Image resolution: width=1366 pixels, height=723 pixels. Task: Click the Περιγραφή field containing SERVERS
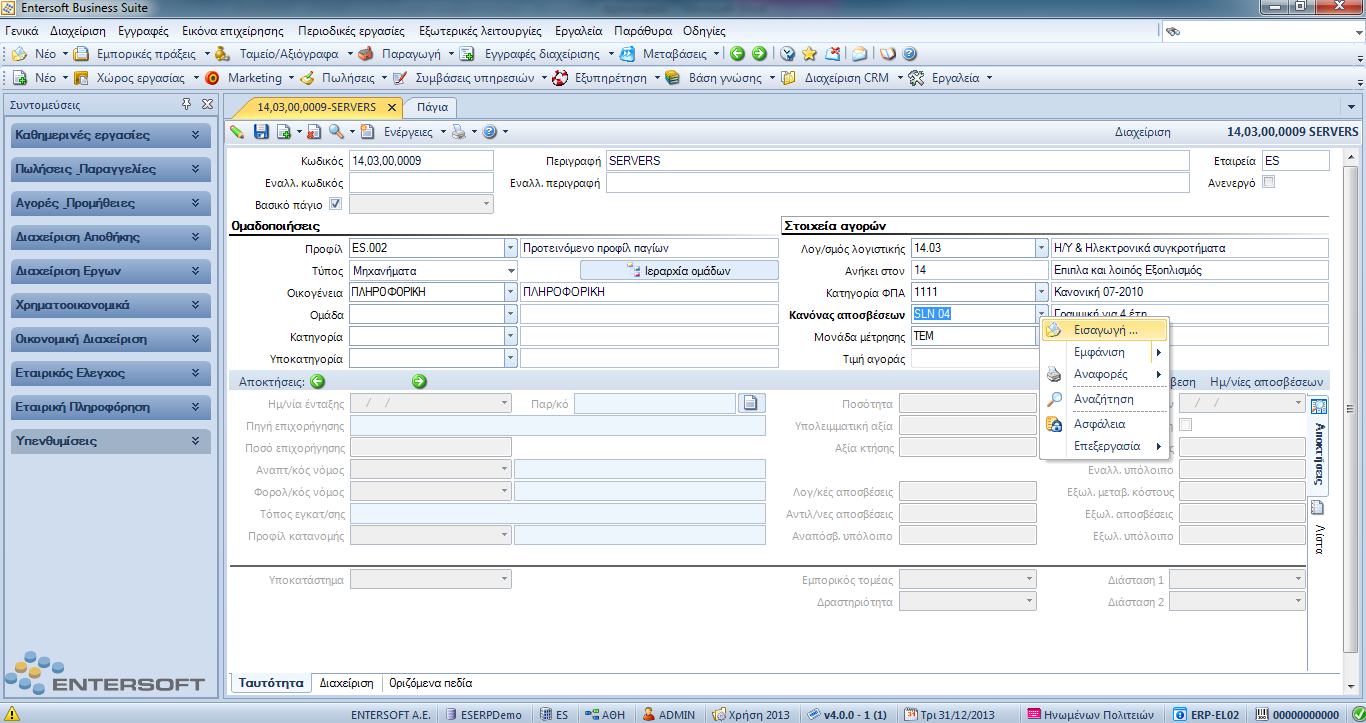(897, 160)
